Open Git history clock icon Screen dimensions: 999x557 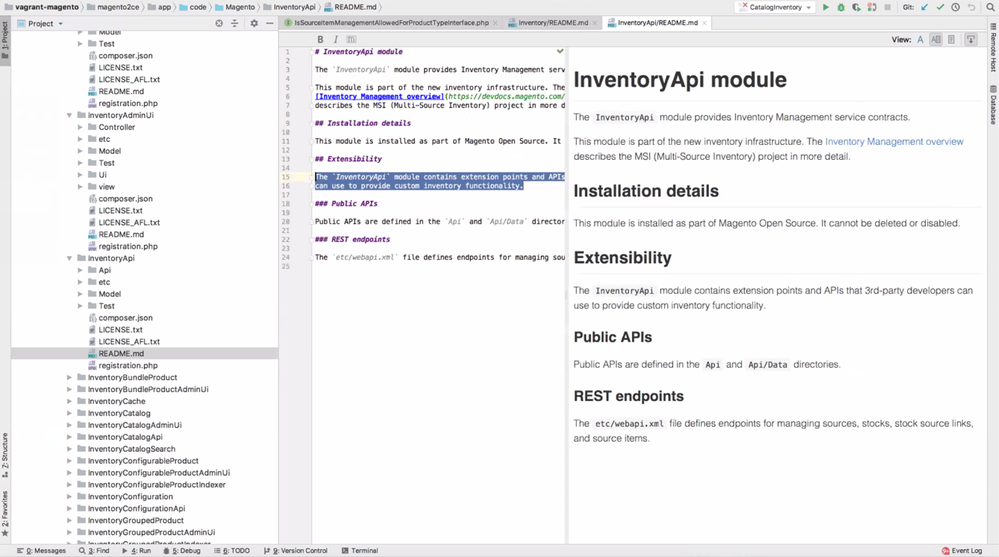coord(955,7)
